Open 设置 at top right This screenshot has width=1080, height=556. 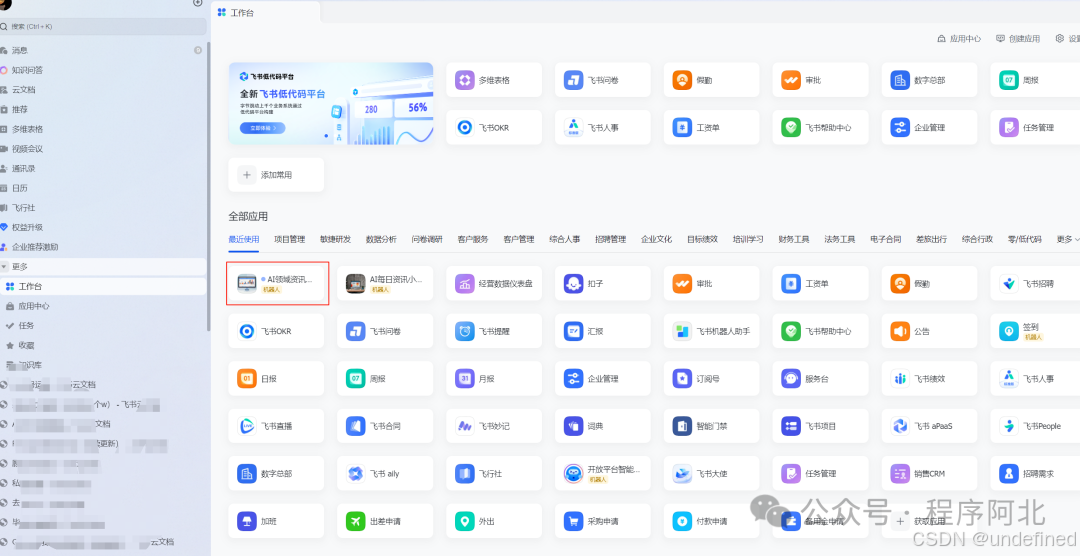pos(1068,39)
